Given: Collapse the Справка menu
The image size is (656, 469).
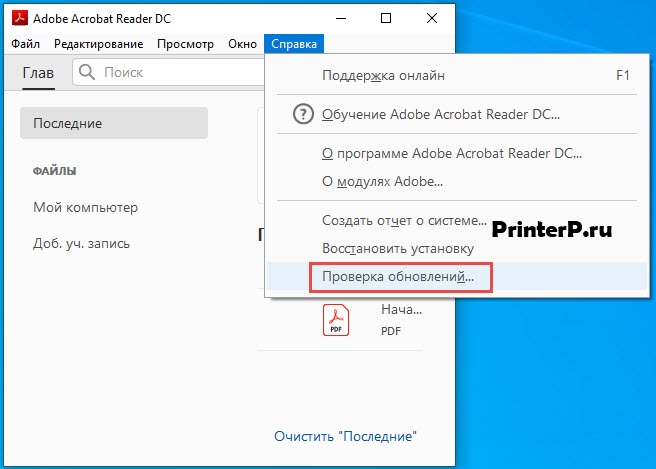Looking at the screenshot, I should pyautogui.click(x=295, y=44).
